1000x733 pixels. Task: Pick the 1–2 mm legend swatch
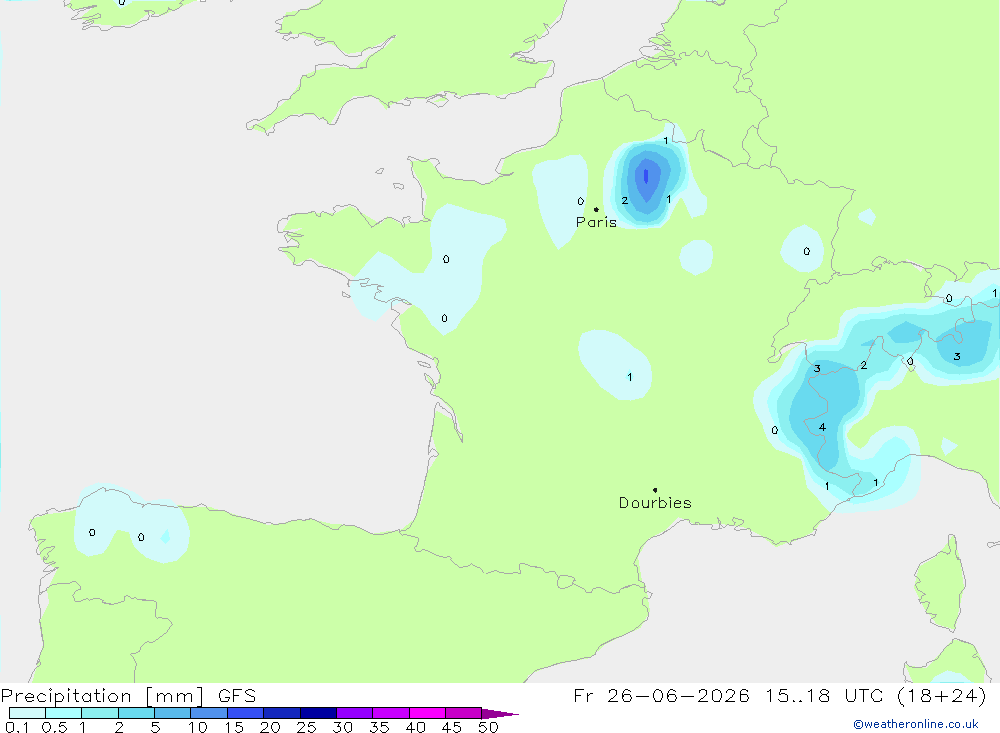pos(100,713)
